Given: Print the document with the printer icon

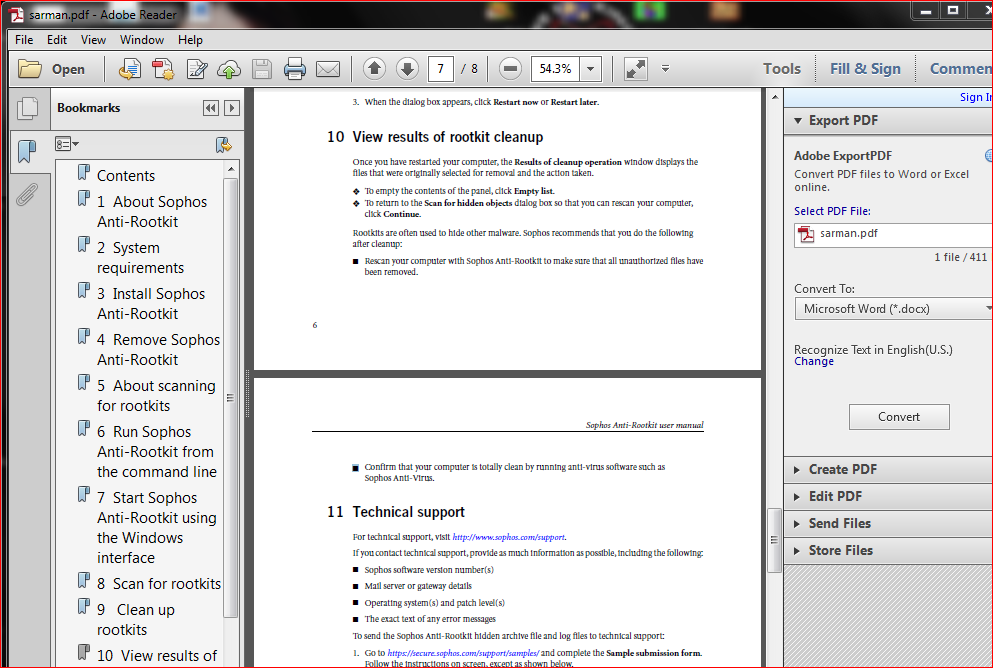Looking at the screenshot, I should coord(294,68).
